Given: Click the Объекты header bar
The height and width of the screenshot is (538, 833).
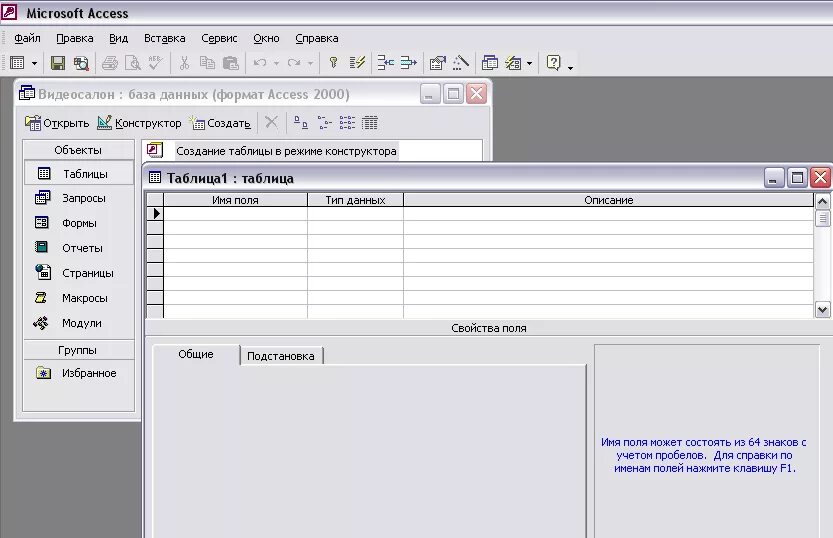Looking at the screenshot, I should tap(79, 150).
